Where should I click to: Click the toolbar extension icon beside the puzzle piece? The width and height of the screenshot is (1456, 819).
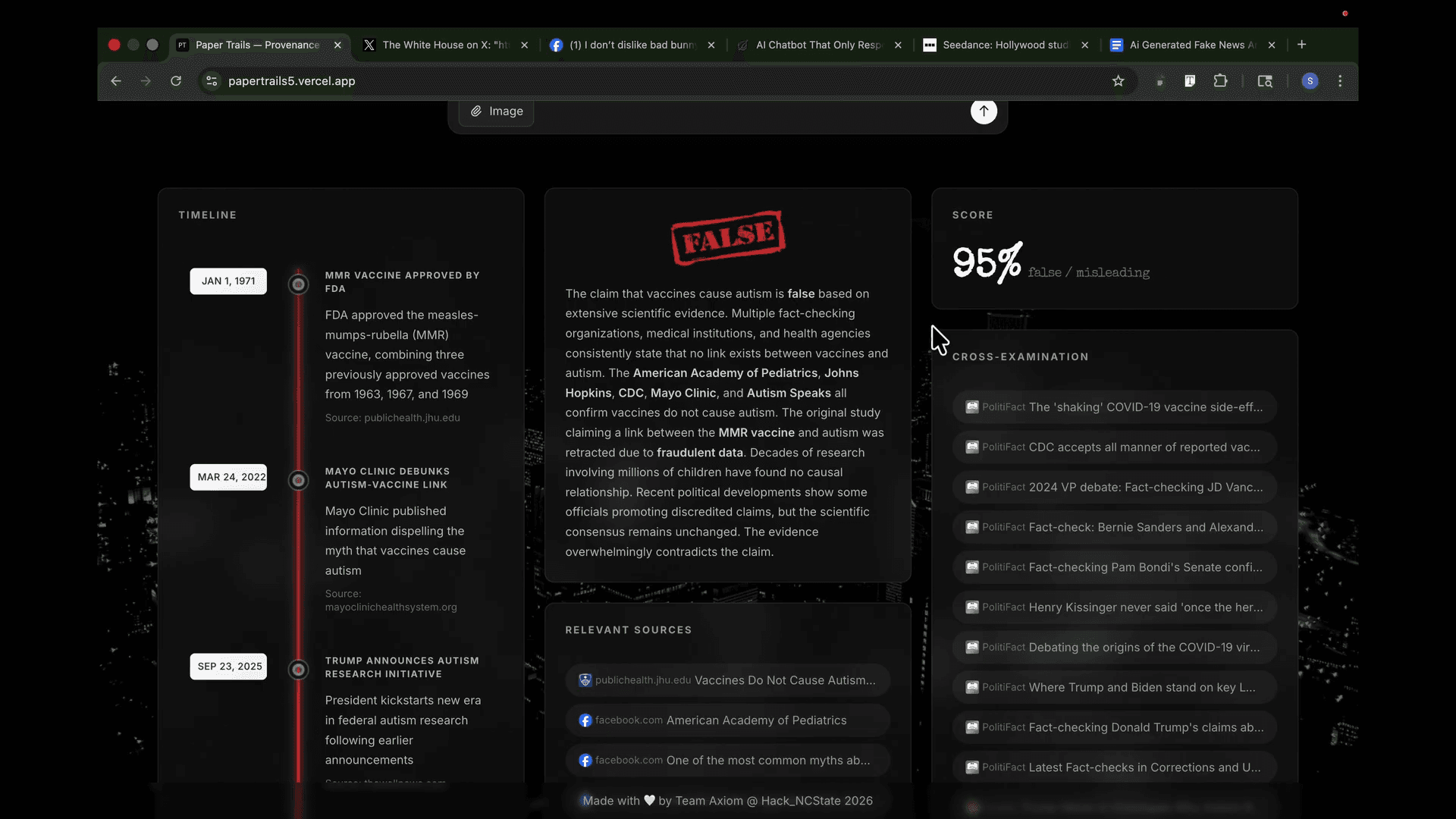click(x=1190, y=81)
